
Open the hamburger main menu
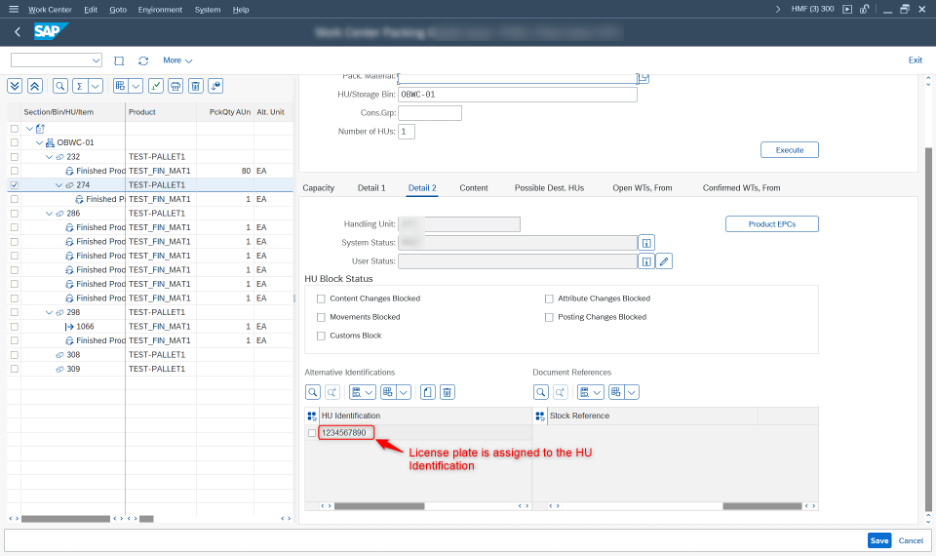click(14, 9)
